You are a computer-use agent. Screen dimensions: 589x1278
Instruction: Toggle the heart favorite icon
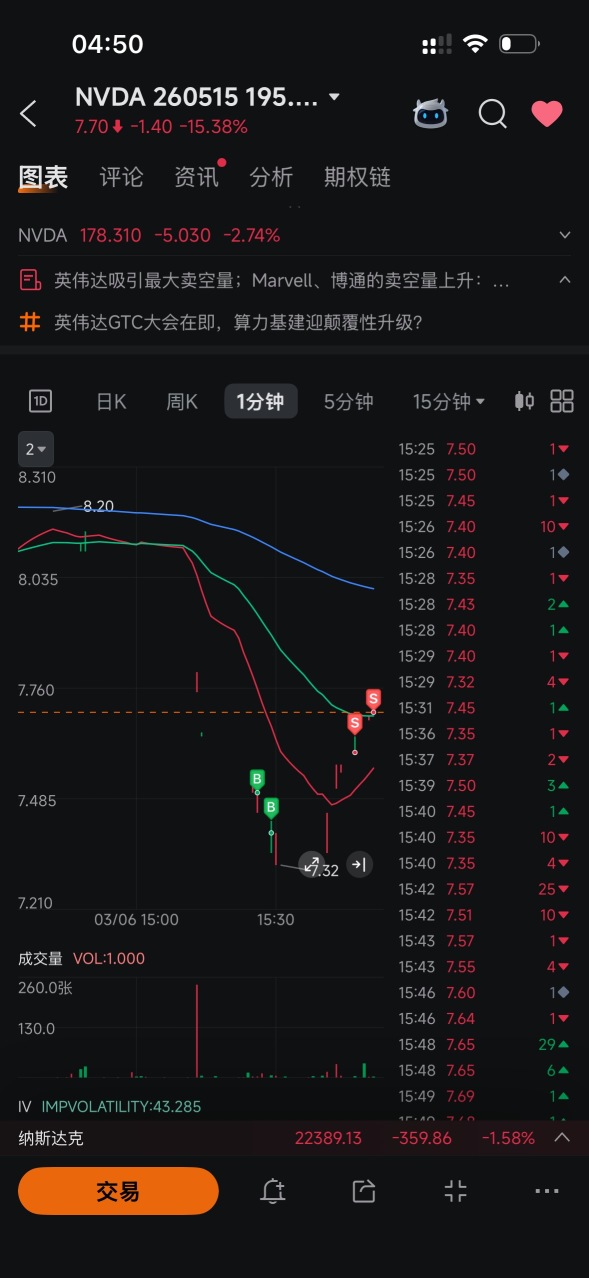coord(547,114)
